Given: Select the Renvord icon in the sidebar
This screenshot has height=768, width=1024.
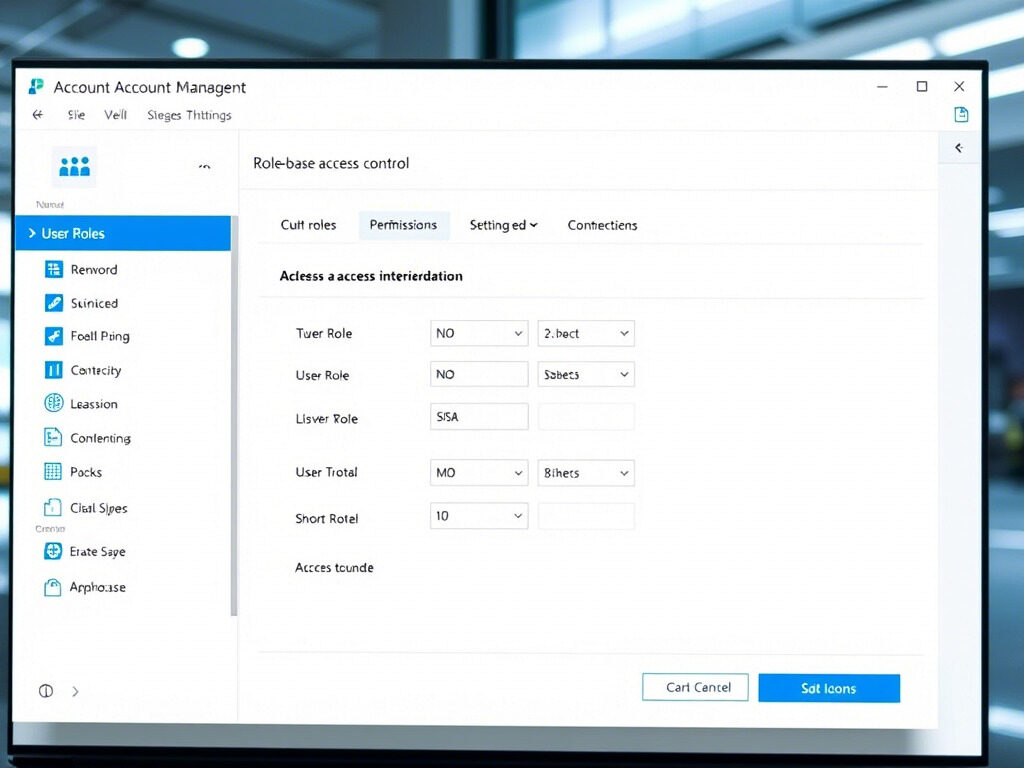Looking at the screenshot, I should 55,269.
